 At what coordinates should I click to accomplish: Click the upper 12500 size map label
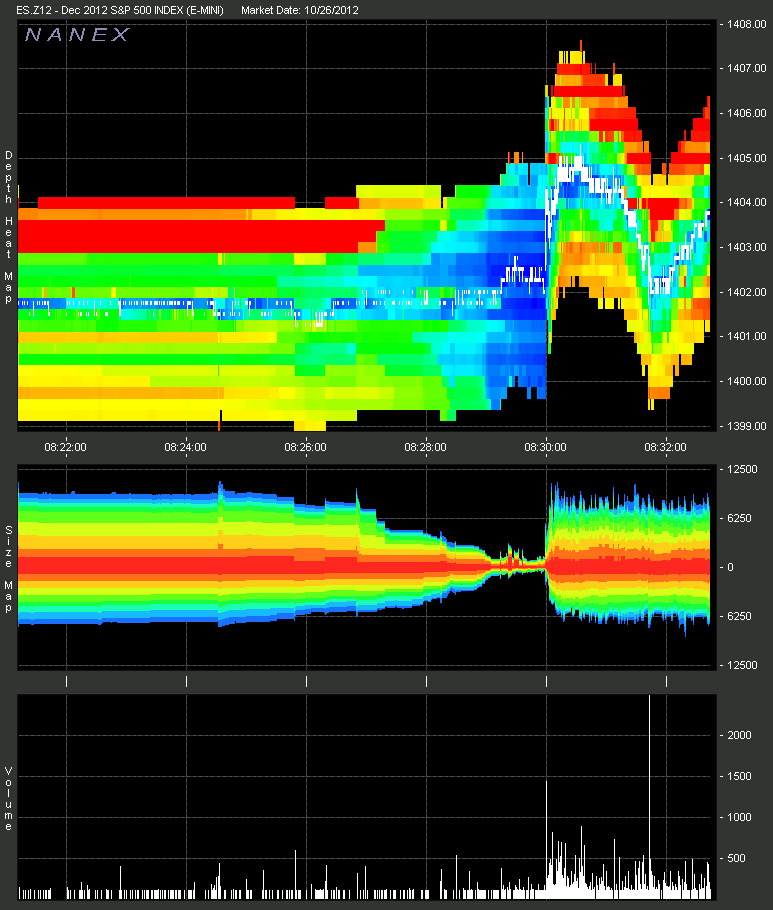742,470
